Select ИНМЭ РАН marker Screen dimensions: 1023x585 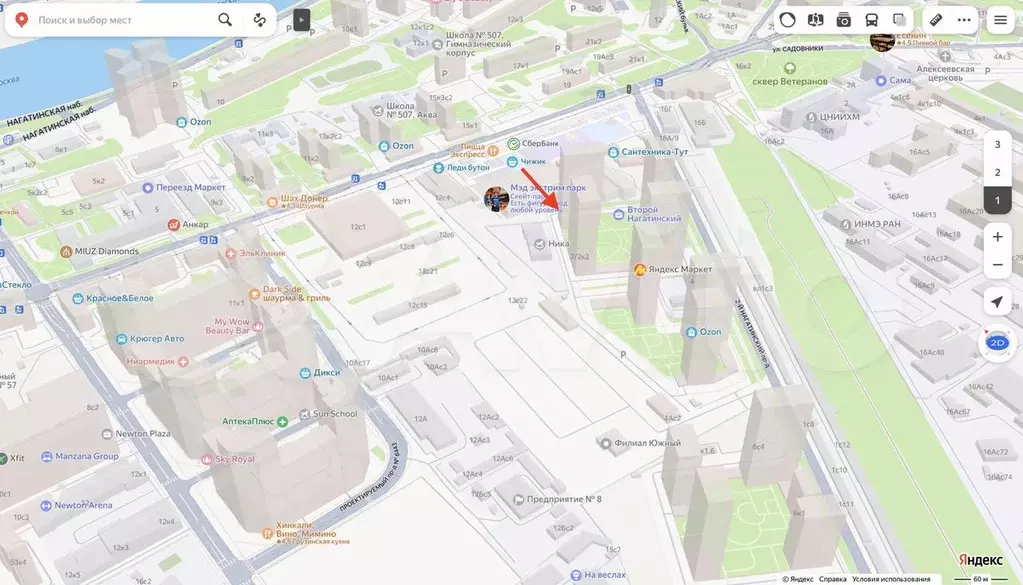pos(846,224)
